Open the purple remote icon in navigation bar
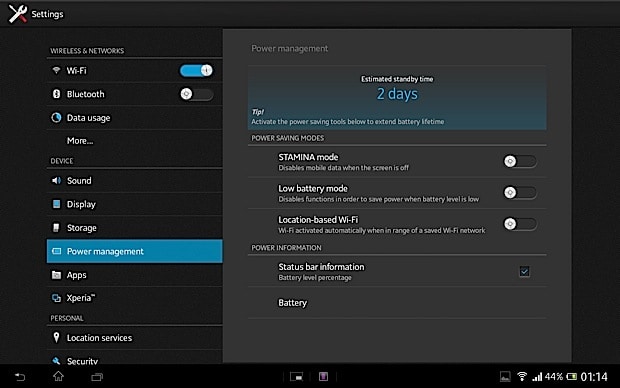 pyautogui.click(x=323, y=377)
